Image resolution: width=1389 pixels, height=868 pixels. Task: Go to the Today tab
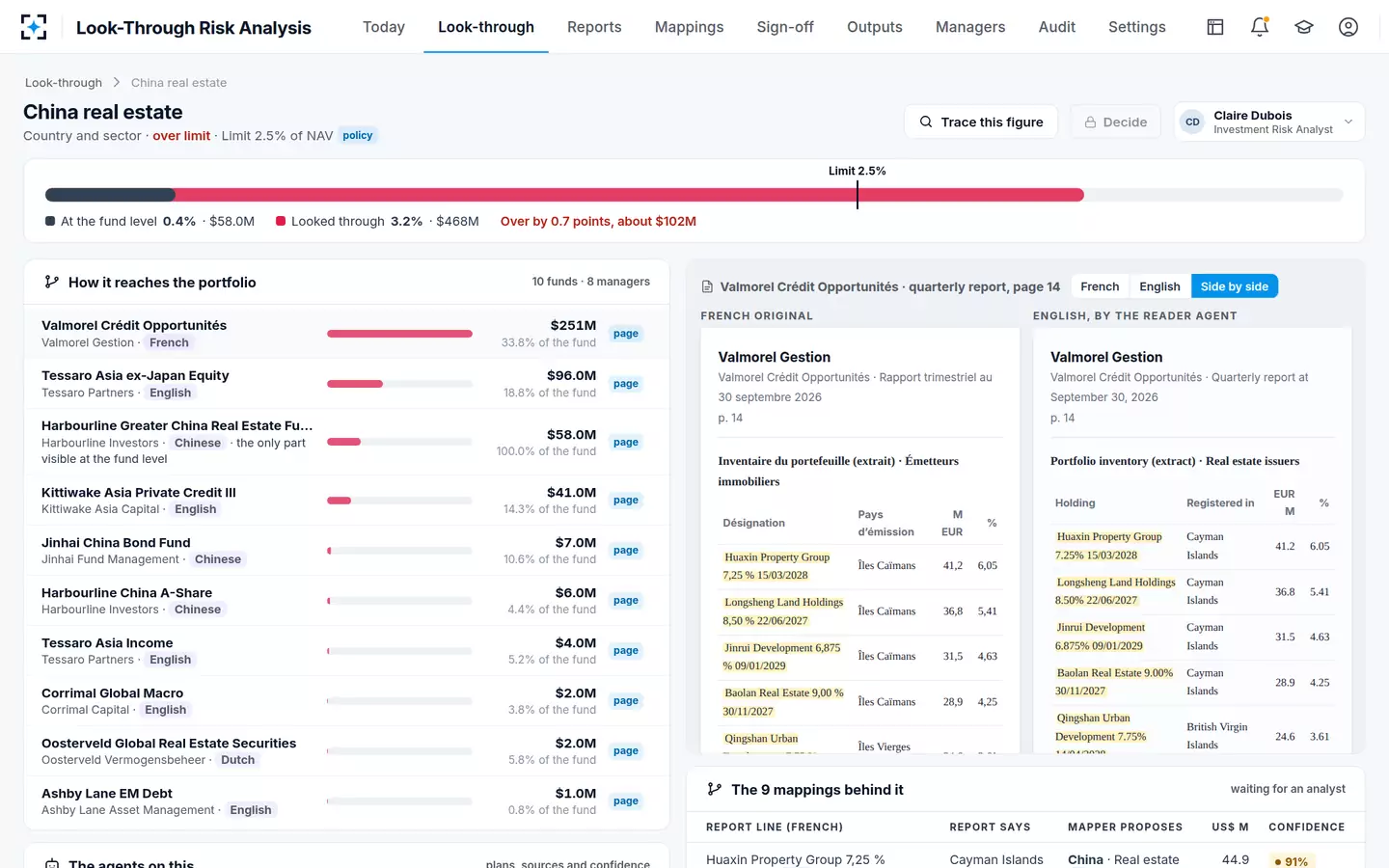click(x=384, y=27)
